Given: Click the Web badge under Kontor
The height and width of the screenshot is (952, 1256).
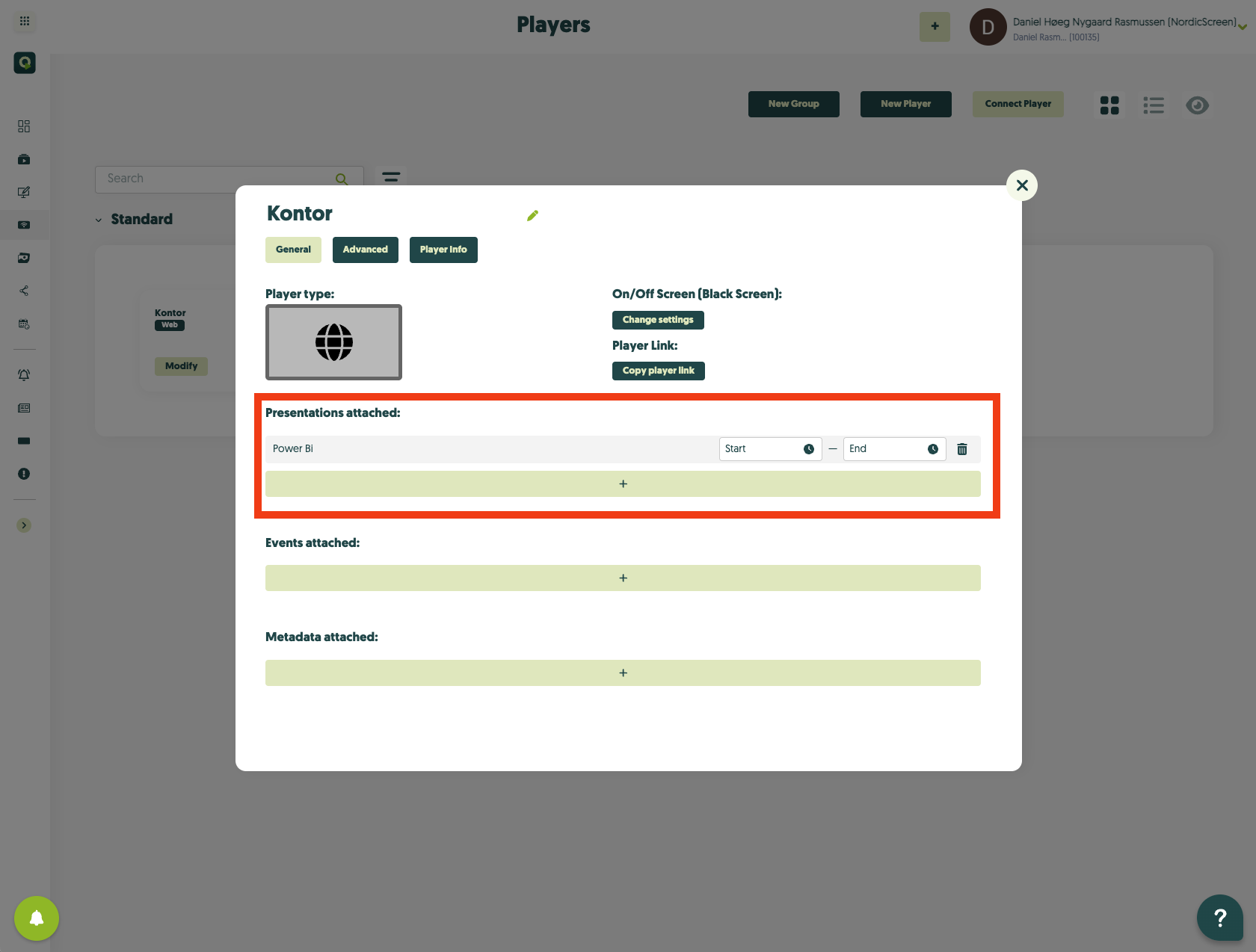Looking at the screenshot, I should (170, 325).
